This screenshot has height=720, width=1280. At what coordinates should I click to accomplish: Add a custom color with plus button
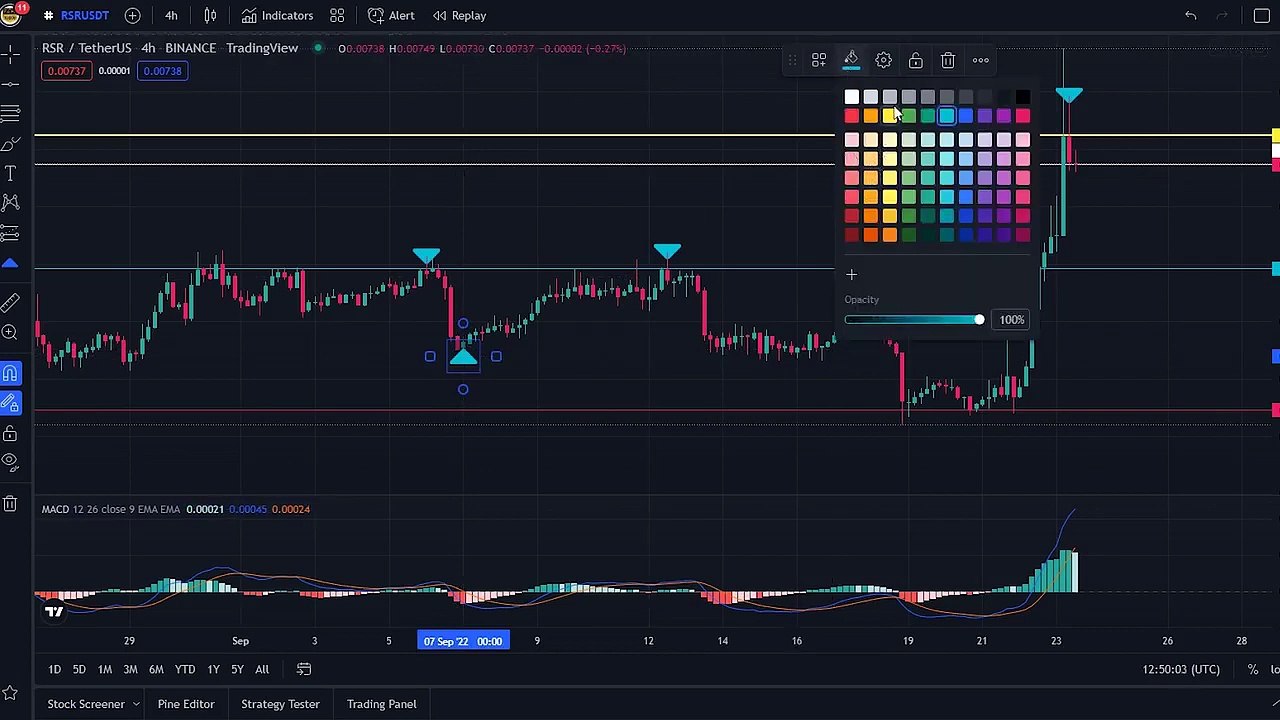(x=851, y=275)
